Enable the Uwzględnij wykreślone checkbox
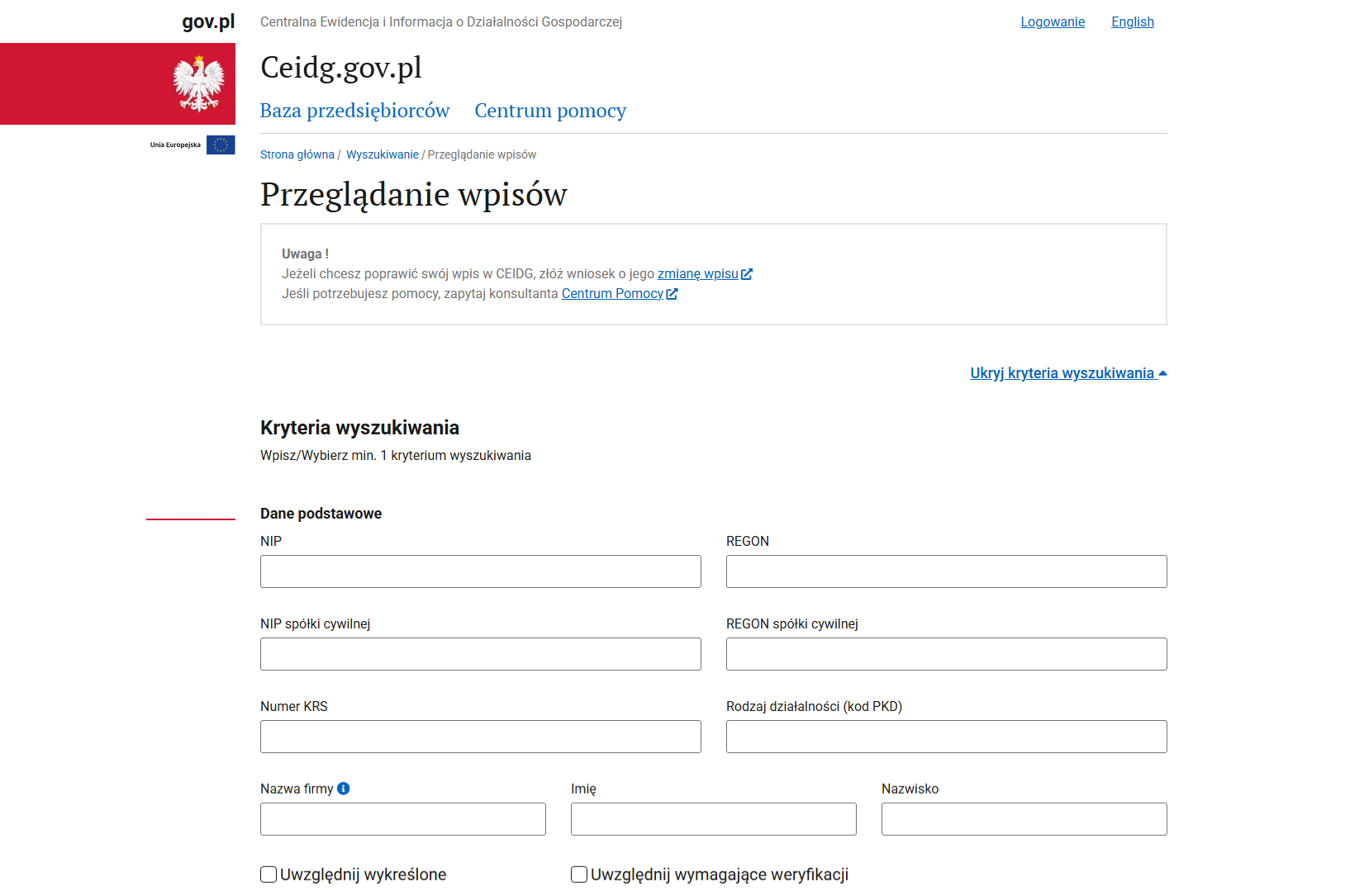This screenshot has width=1345, height=896. coord(269,875)
